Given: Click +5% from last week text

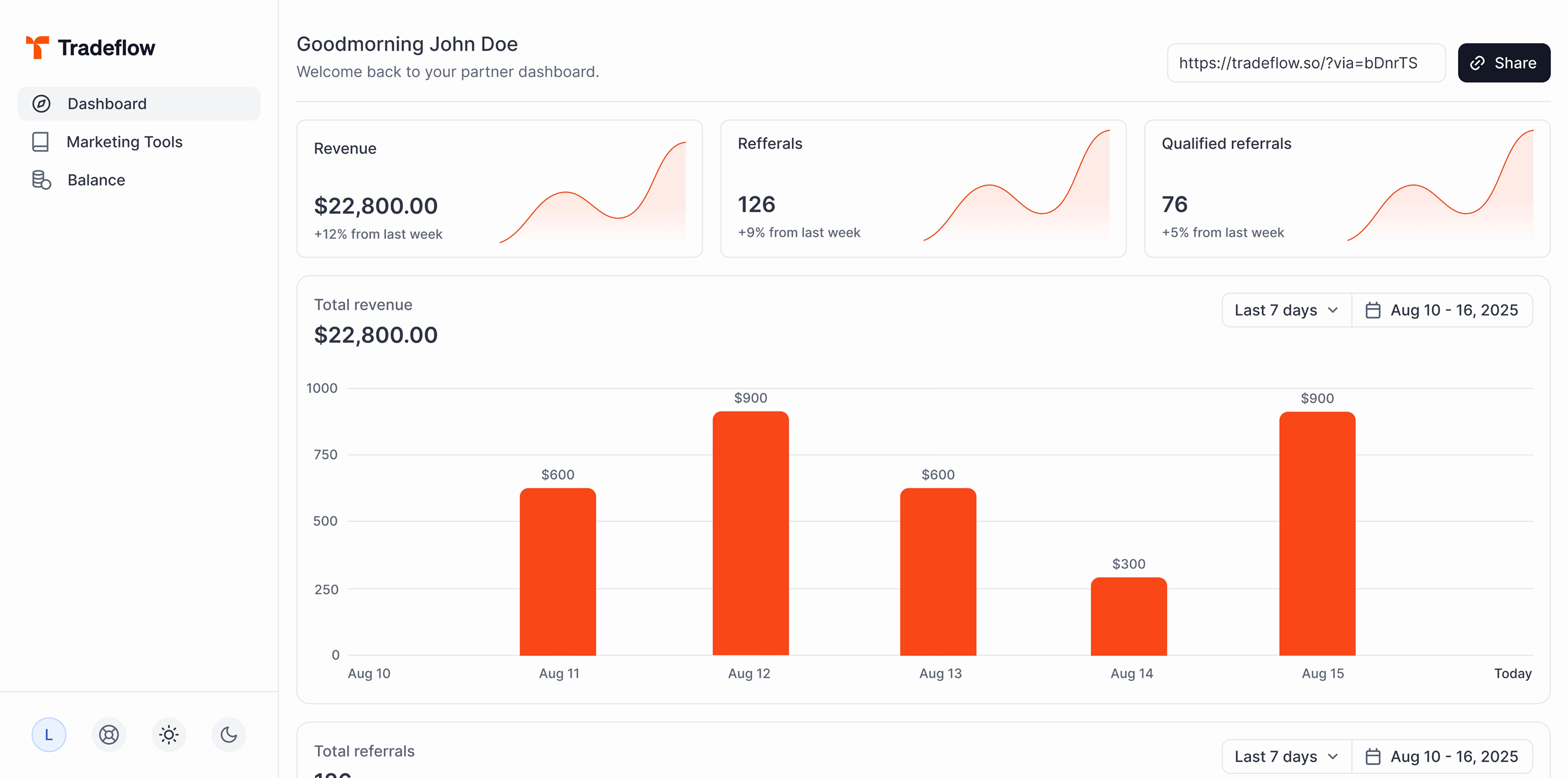Looking at the screenshot, I should pyautogui.click(x=1223, y=232).
